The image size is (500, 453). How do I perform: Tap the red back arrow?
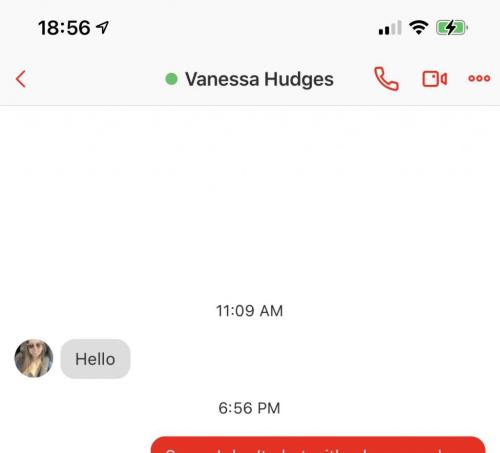coord(21,79)
